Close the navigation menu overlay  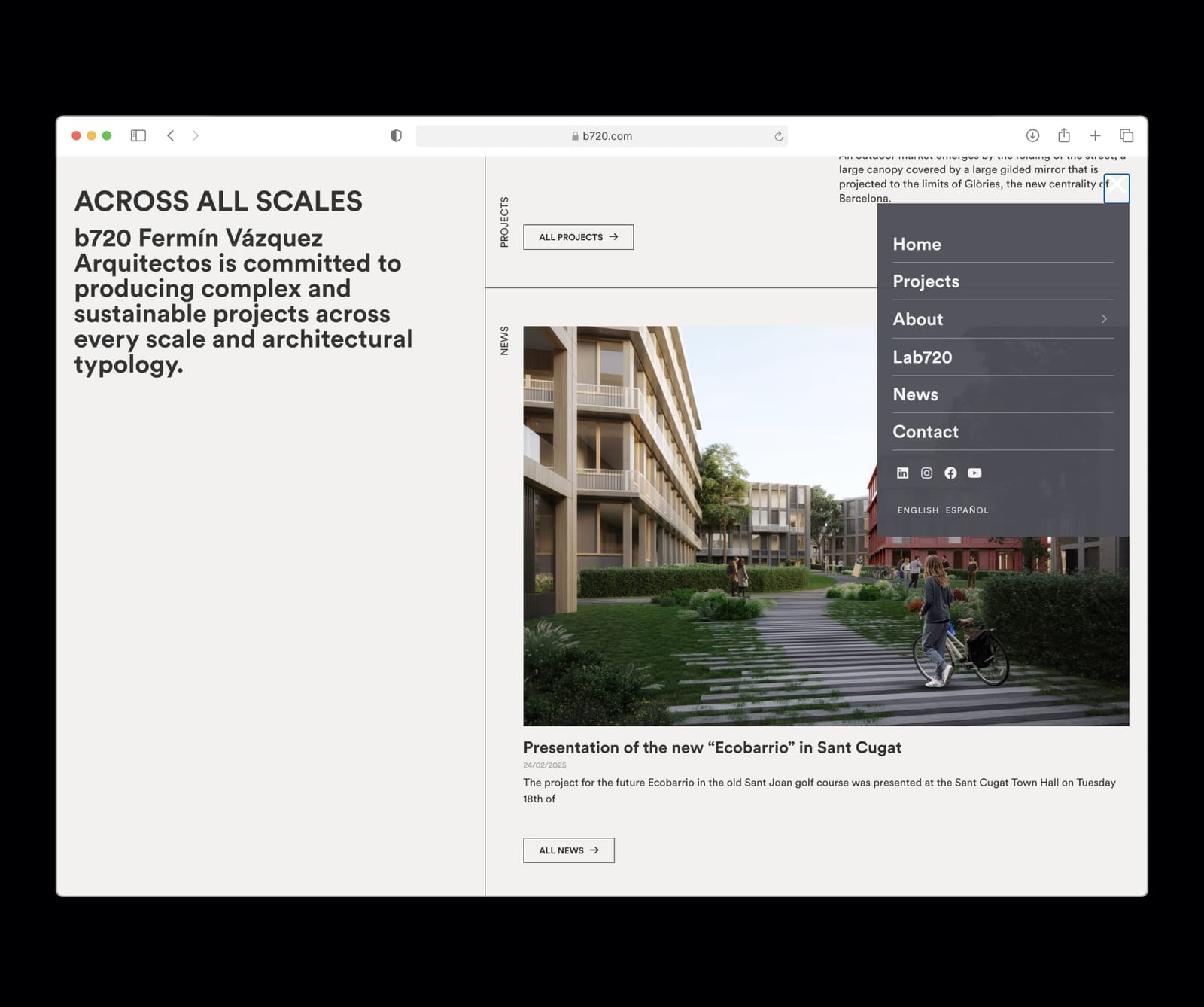1116,188
